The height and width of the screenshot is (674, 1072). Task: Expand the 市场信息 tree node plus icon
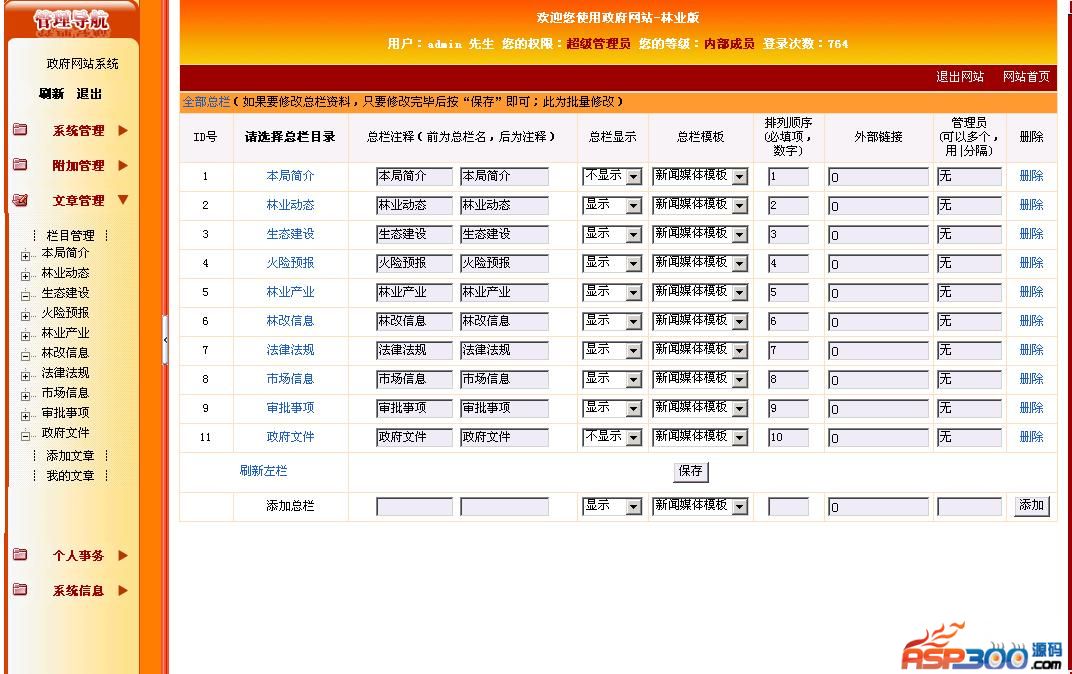(25, 396)
